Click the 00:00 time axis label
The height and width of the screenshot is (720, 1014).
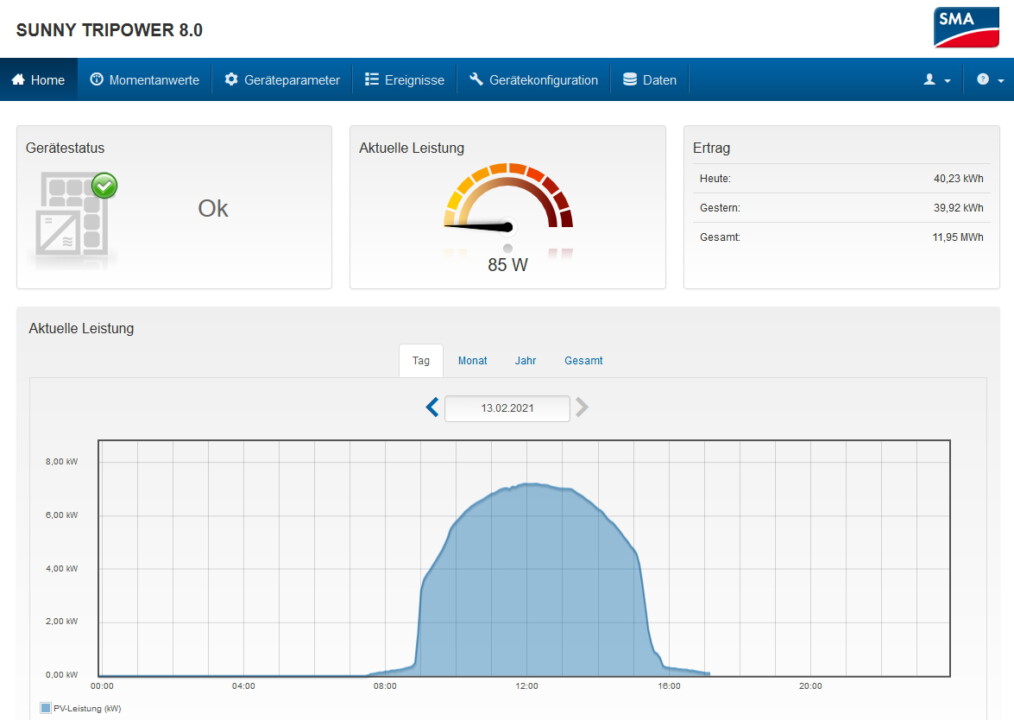coord(102,686)
